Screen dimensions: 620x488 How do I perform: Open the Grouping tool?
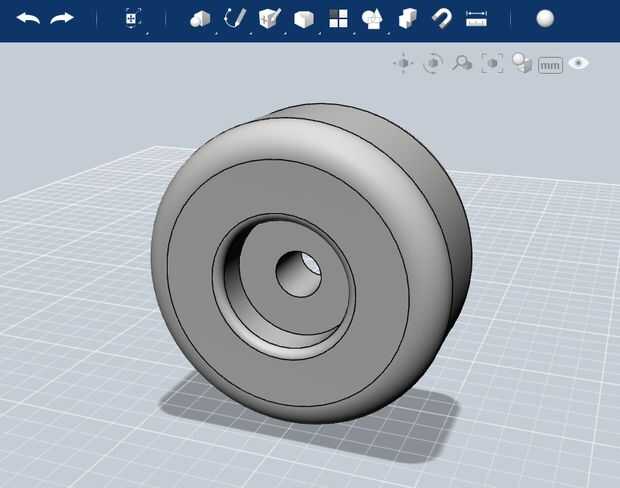372,19
